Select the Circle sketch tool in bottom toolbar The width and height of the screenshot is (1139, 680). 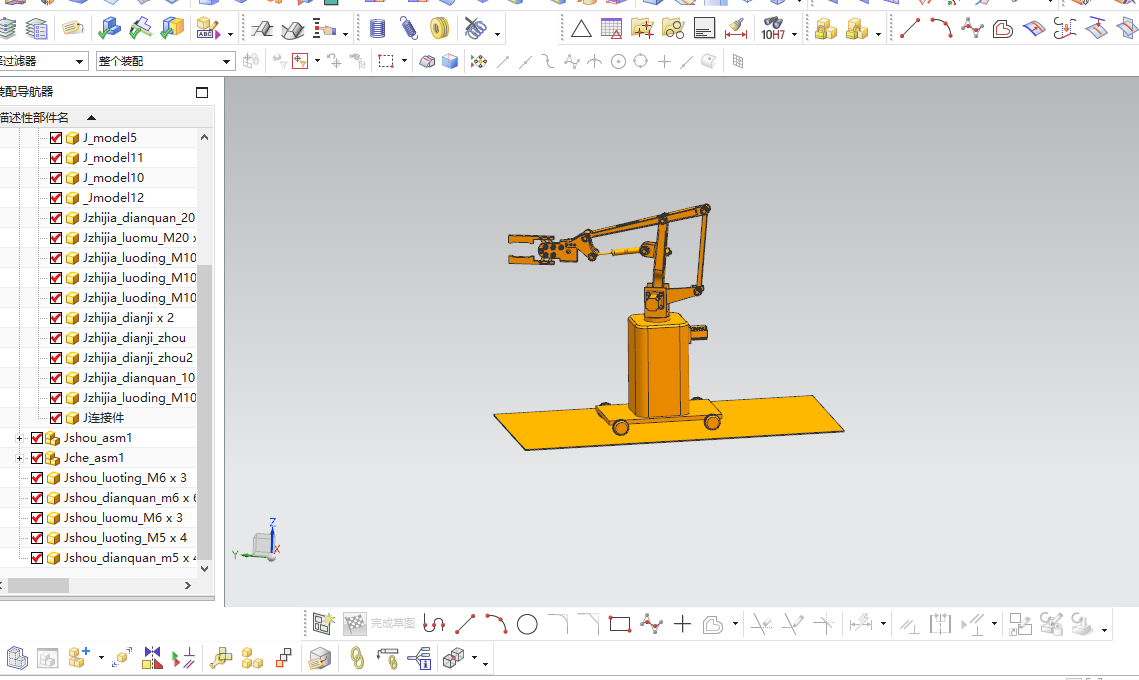(527, 624)
